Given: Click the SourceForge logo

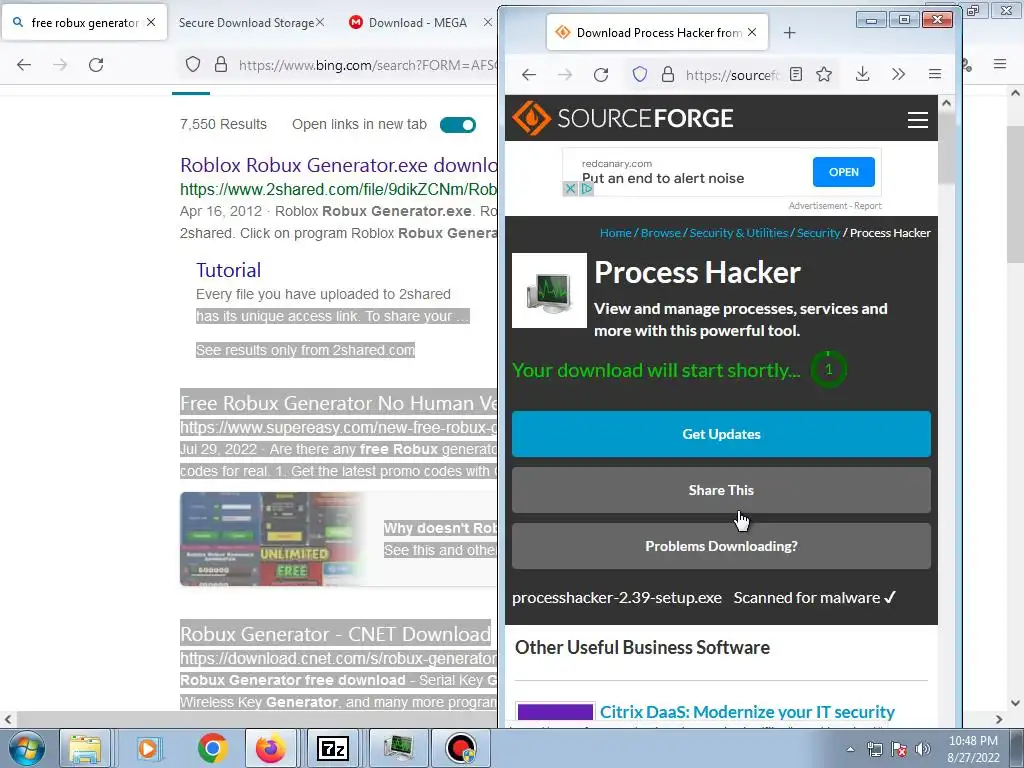Looking at the screenshot, I should 622,118.
